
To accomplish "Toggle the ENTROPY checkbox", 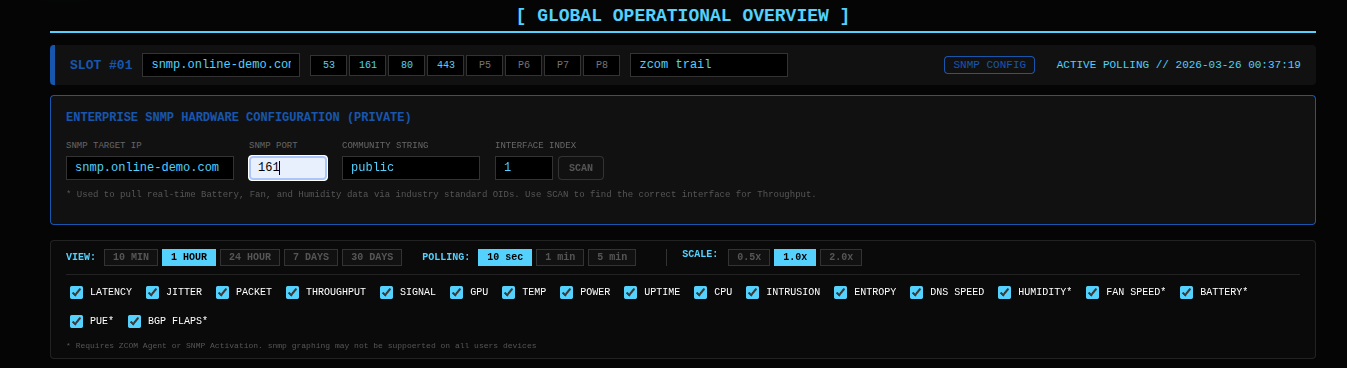I will [x=840, y=292].
